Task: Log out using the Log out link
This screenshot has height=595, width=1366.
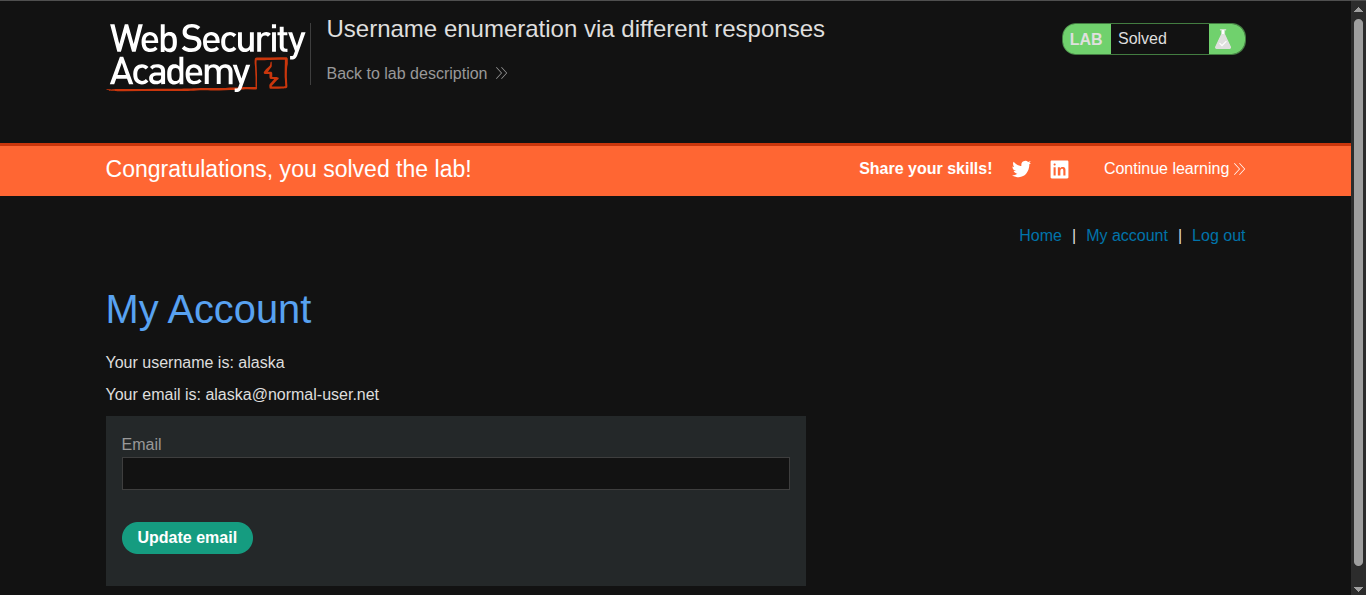Action: (x=1218, y=236)
